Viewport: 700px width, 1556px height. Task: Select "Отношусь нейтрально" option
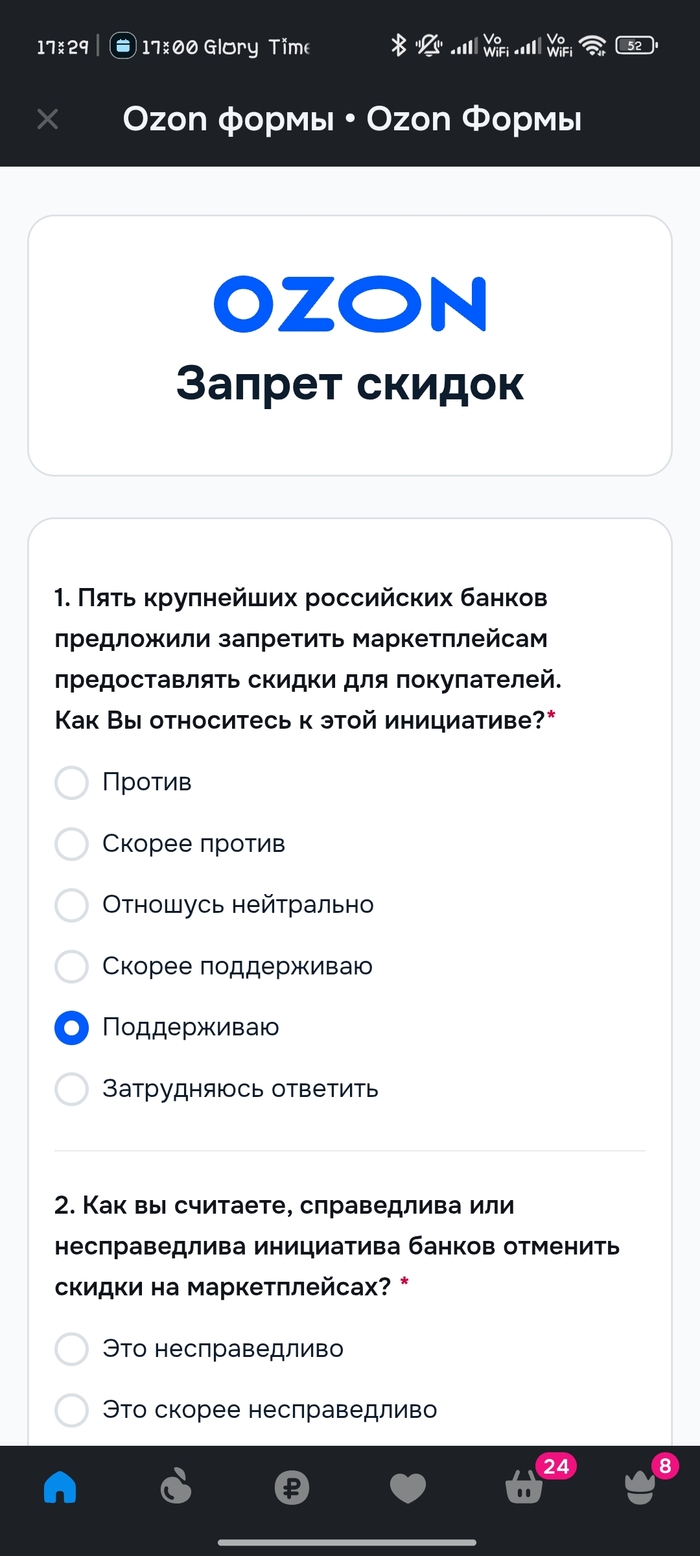tap(71, 905)
